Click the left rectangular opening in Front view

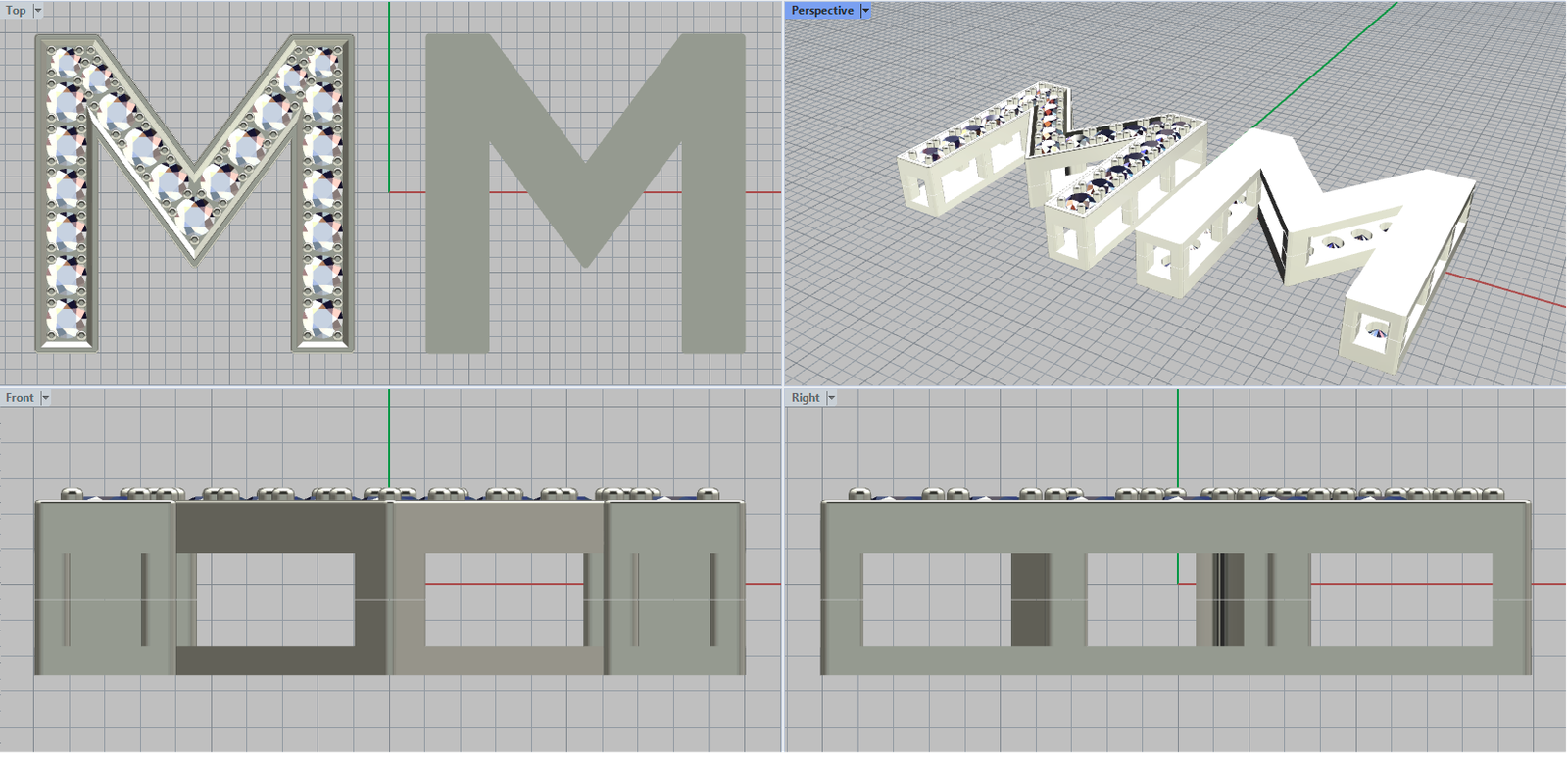point(274,599)
